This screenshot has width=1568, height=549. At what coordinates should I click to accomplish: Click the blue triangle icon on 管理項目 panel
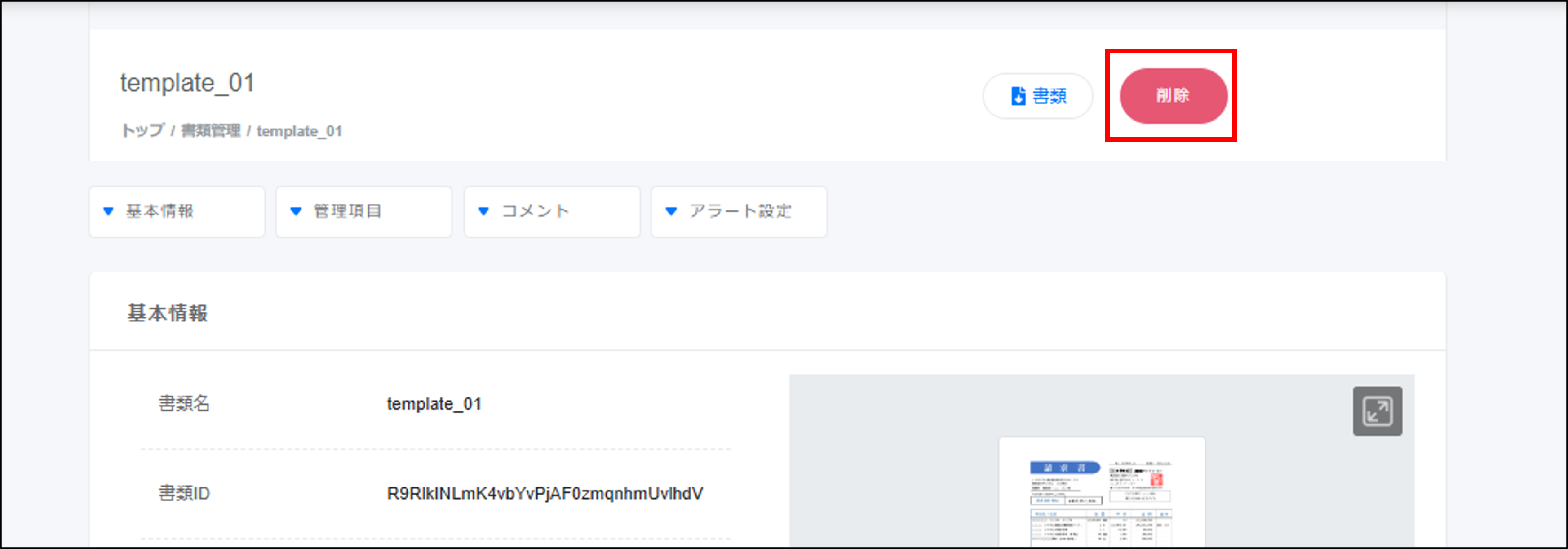pyautogui.click(x=296, y=211)
